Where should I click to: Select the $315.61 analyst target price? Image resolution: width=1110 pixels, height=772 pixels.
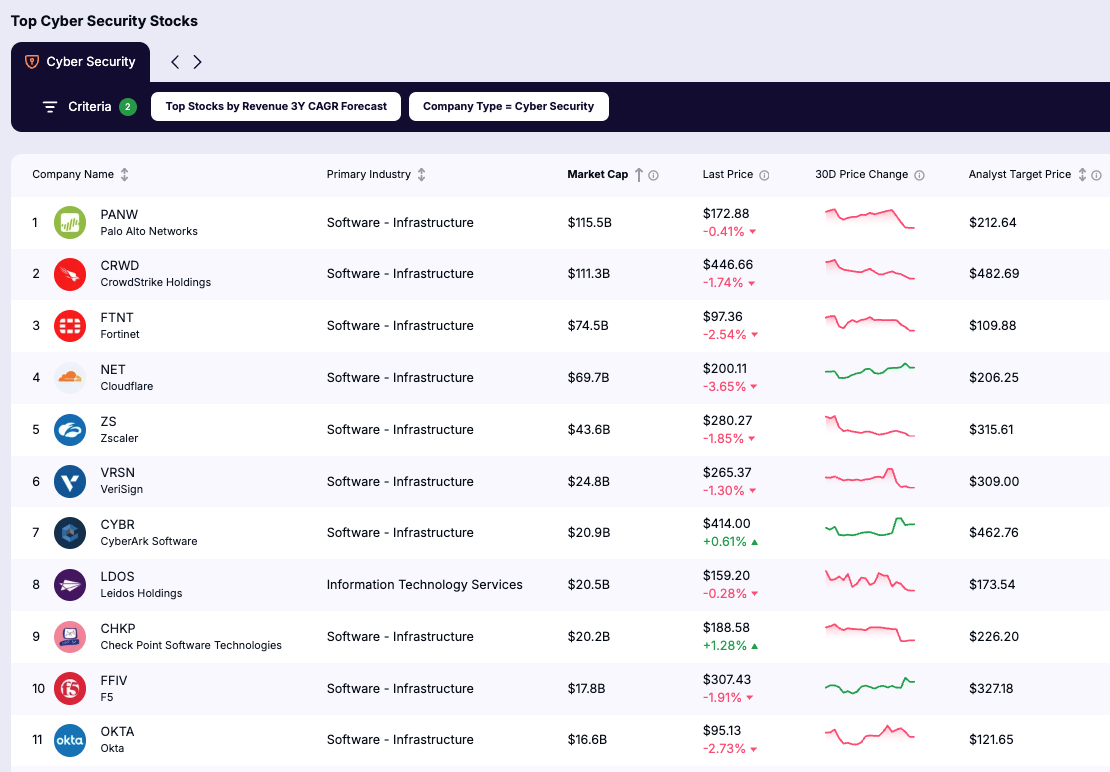click(991, 430)
